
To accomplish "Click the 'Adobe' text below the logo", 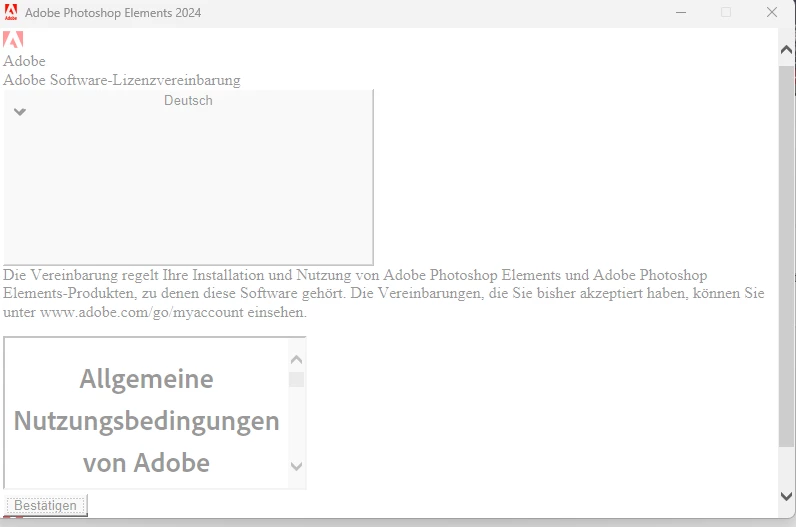I will point(24,61).
